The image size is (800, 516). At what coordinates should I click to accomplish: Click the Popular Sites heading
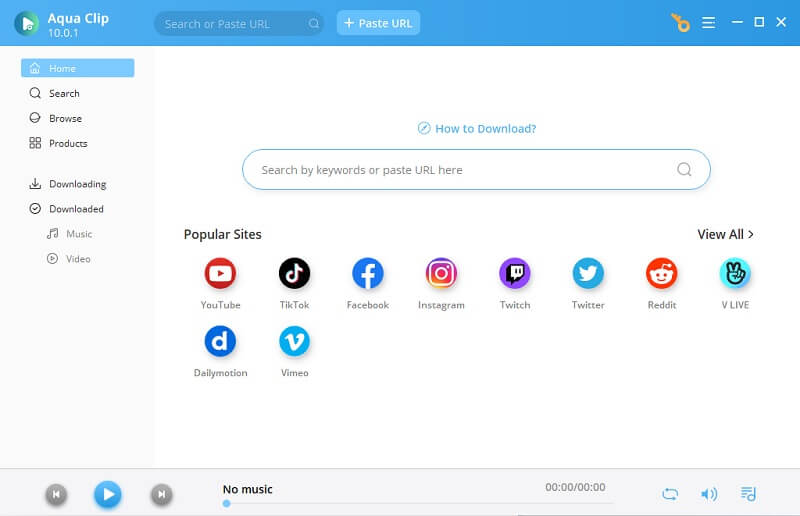pyautogui.click(x=222, y=234)
